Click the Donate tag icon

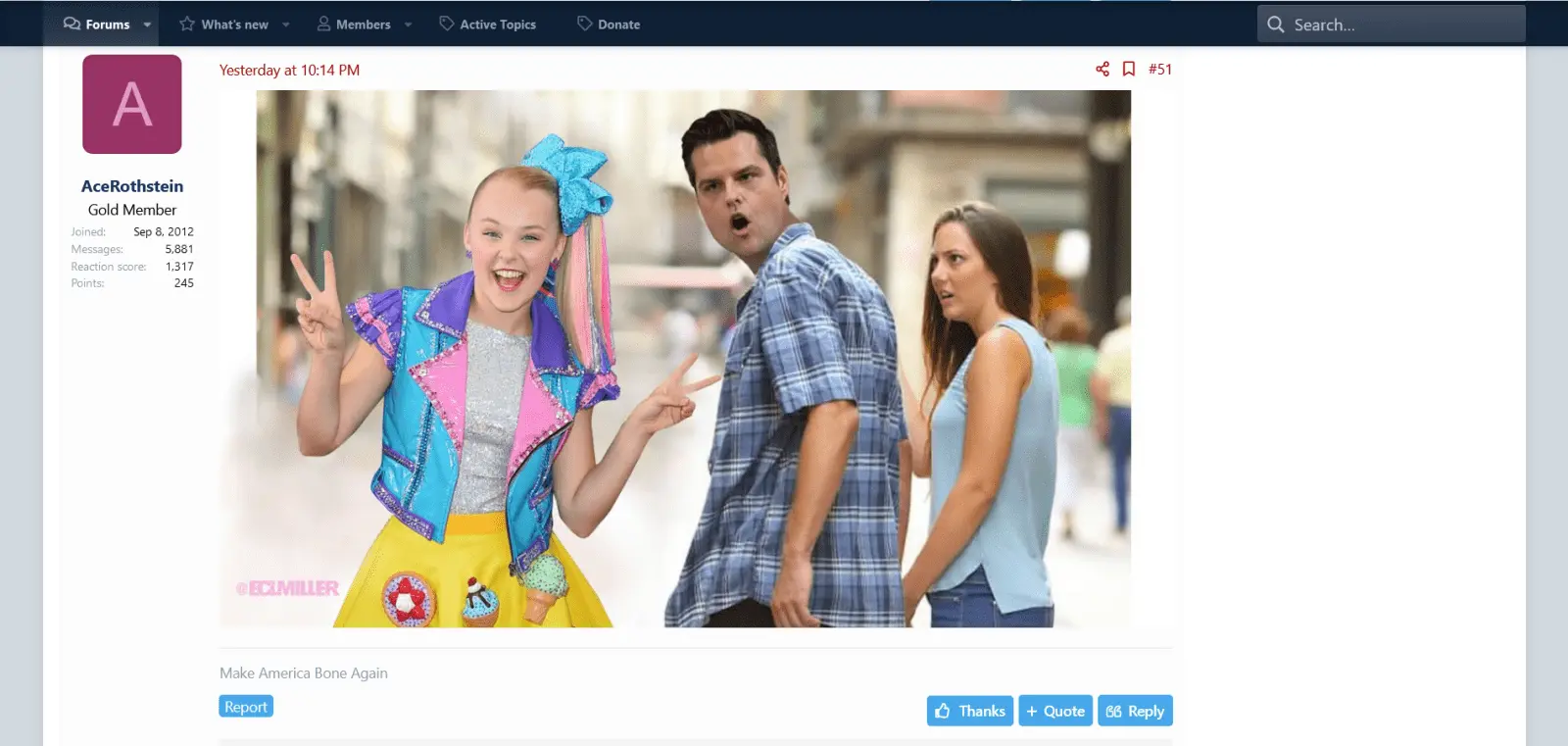[585, 24]
